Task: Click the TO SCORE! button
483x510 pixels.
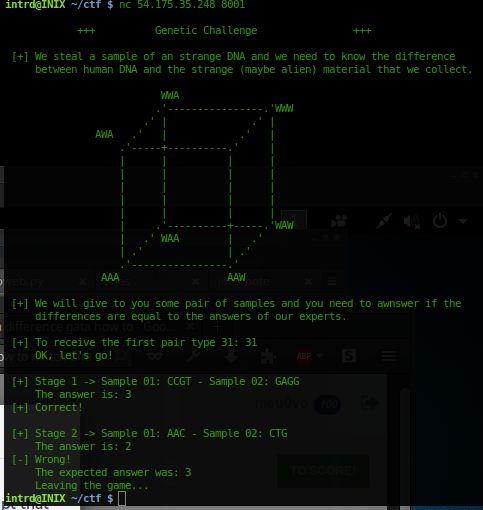Action: pos(323,471)
